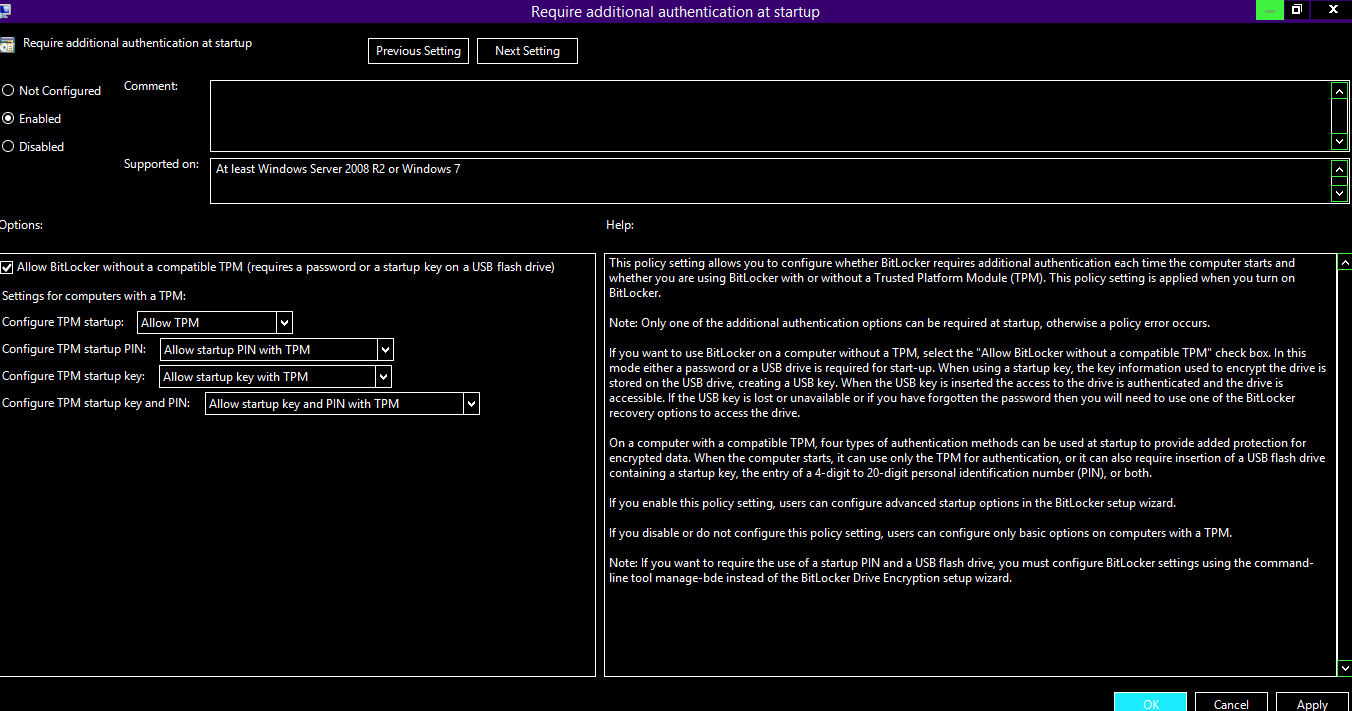The width and height of the screenshot is (1352, 711).
Task: Click the Cancel button
Action: [x=1231, y=702]
